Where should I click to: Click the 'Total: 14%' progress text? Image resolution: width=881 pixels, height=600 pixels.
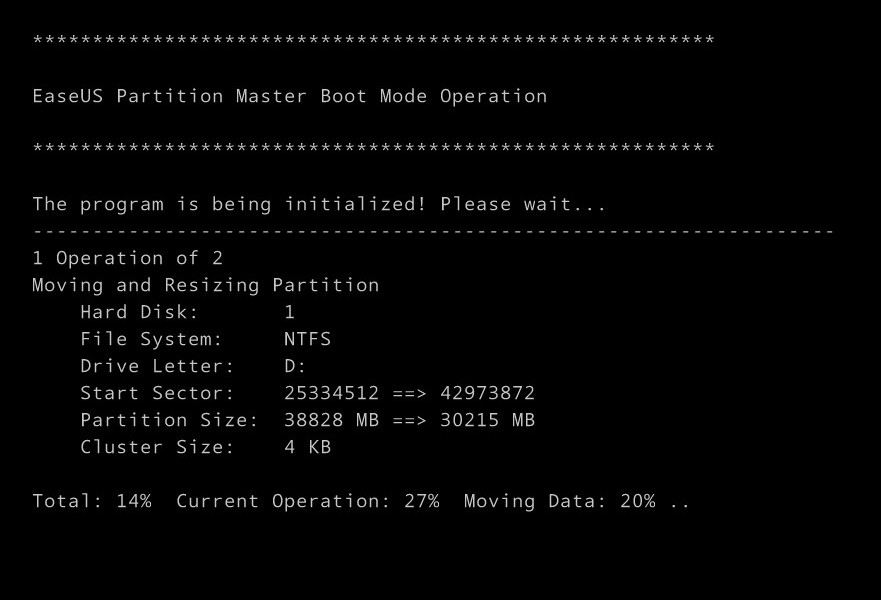point(92,501)
